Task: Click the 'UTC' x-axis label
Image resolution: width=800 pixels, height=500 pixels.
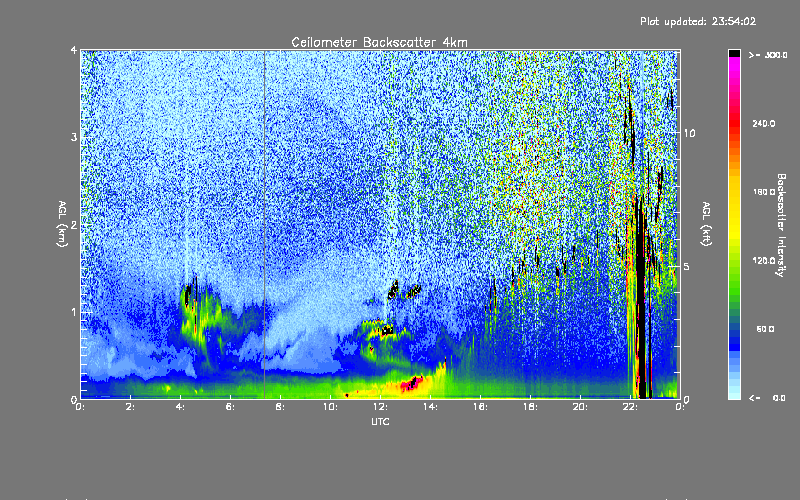Action: tap(380, 421)
